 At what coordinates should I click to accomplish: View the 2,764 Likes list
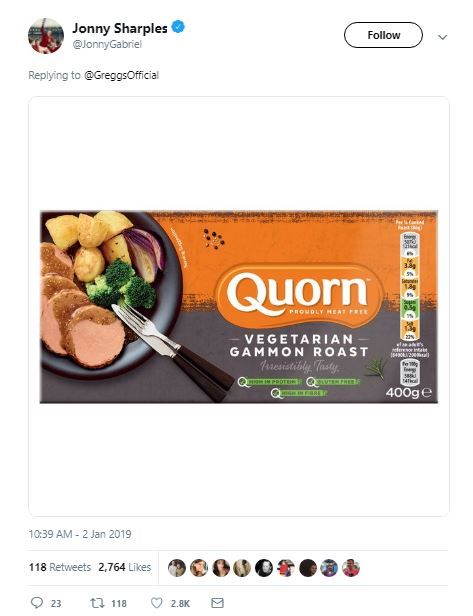[x=125, y=567]
